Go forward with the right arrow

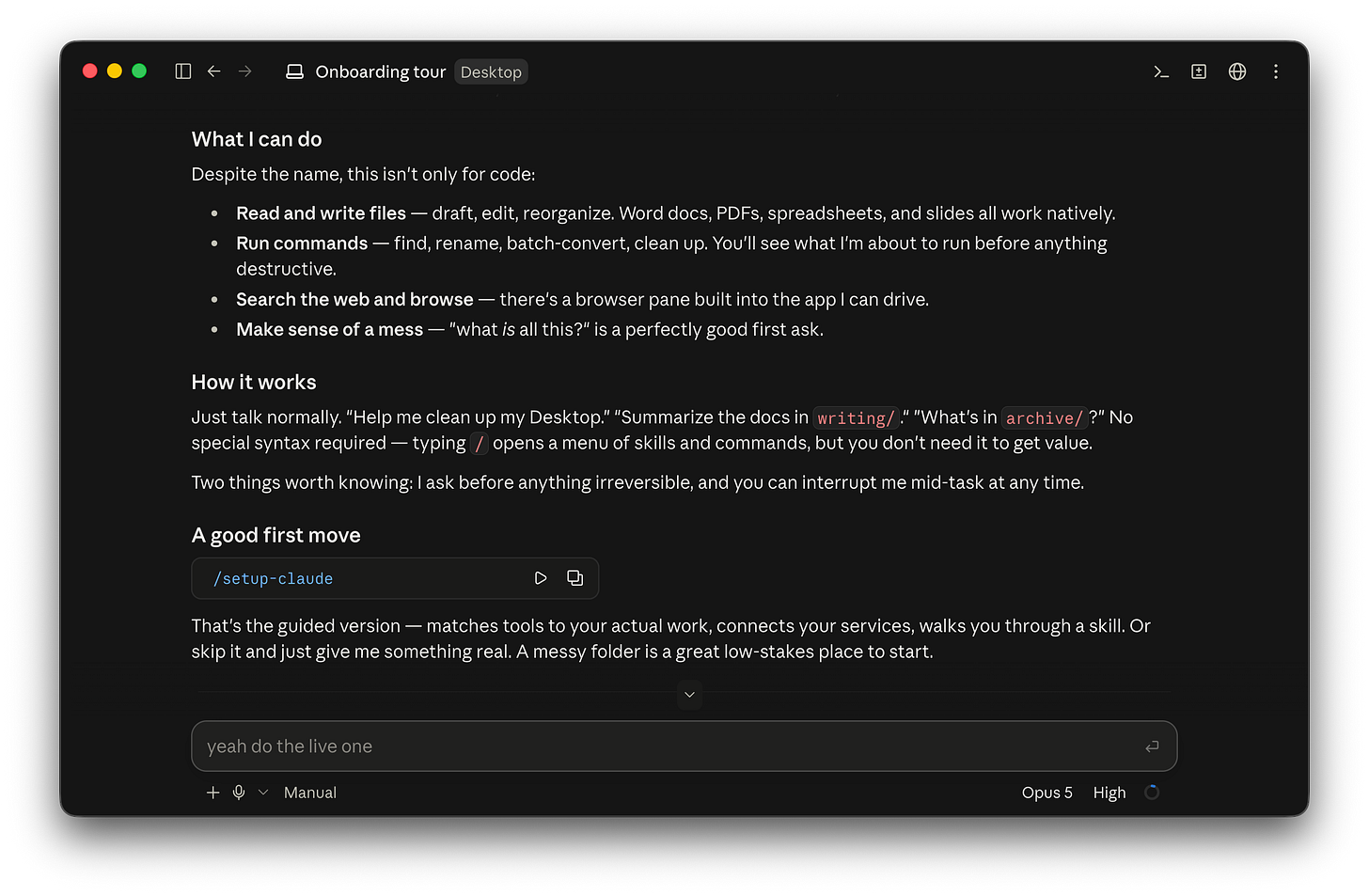click(x=245, y=71)
